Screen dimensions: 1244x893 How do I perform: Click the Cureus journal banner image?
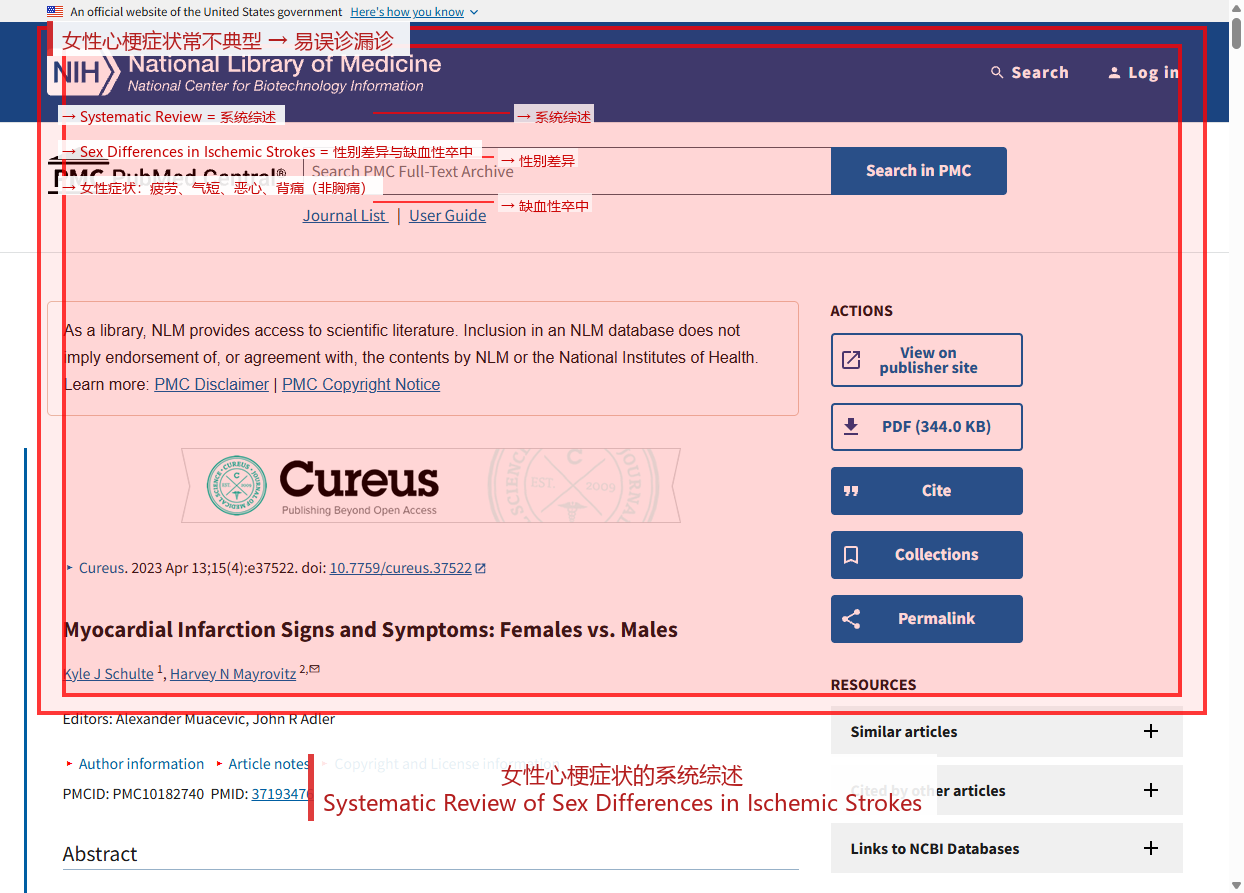click(431, 485)
